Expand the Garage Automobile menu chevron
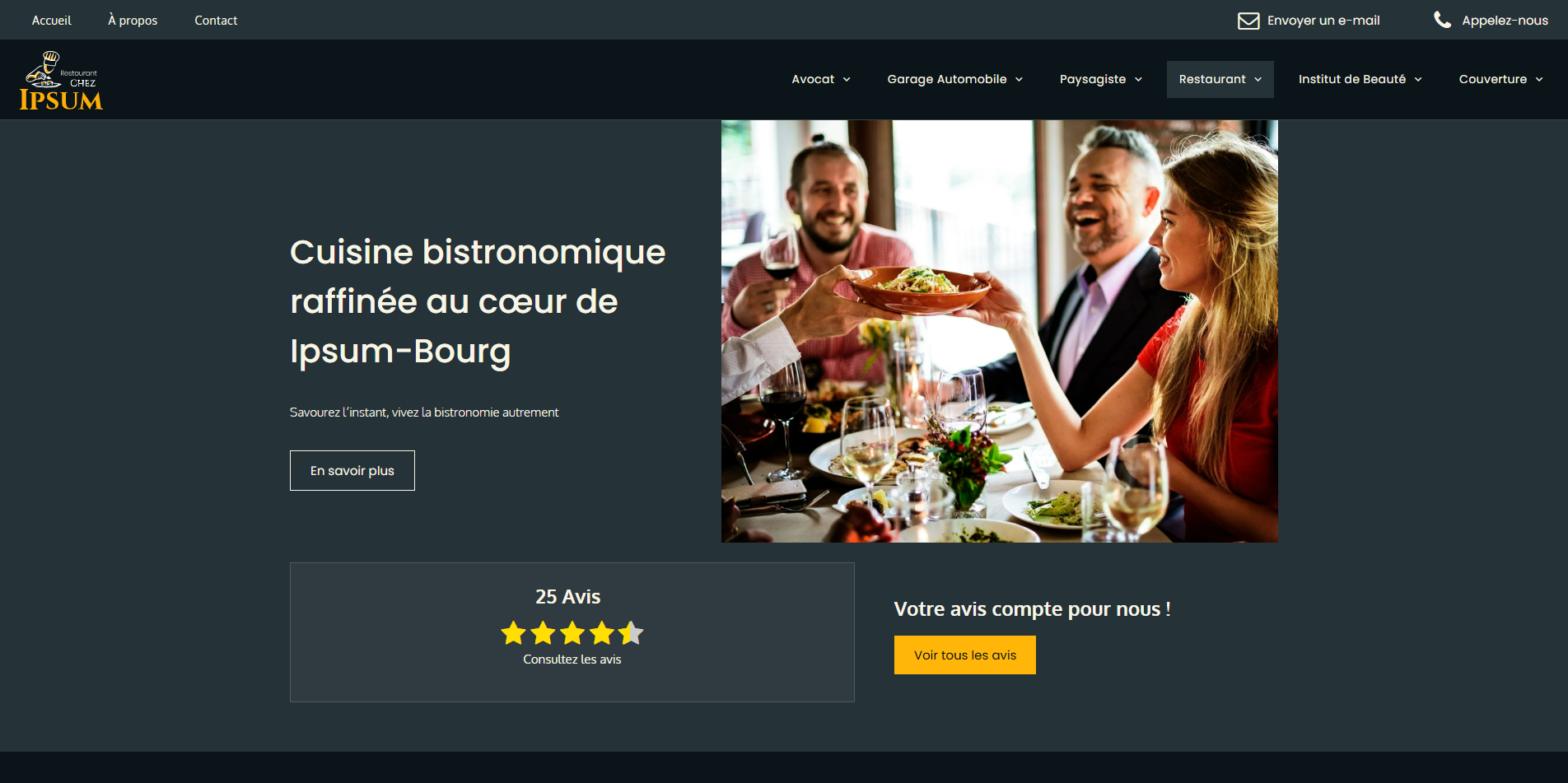 [x=1019, y=80]
